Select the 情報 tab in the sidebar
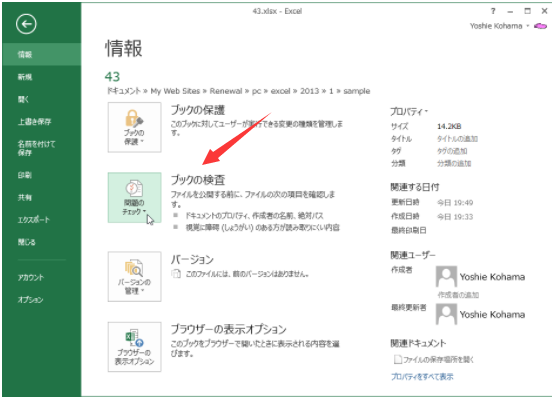552x399 pixels. (42, 54)
